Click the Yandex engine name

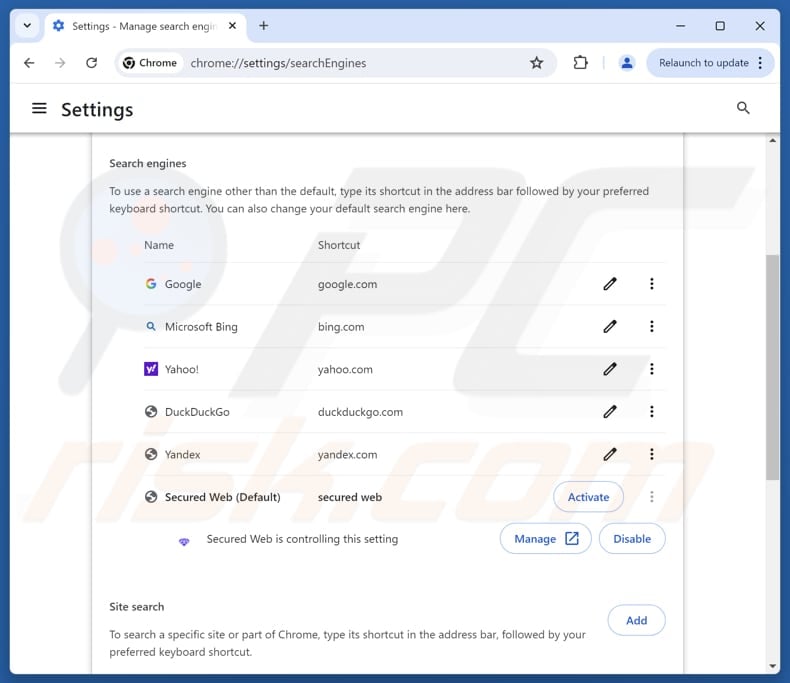point(182,454)
